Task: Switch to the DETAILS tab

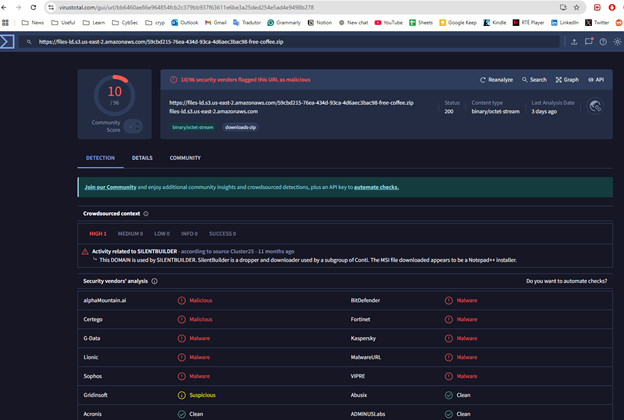Action: [x=142, y=158]
